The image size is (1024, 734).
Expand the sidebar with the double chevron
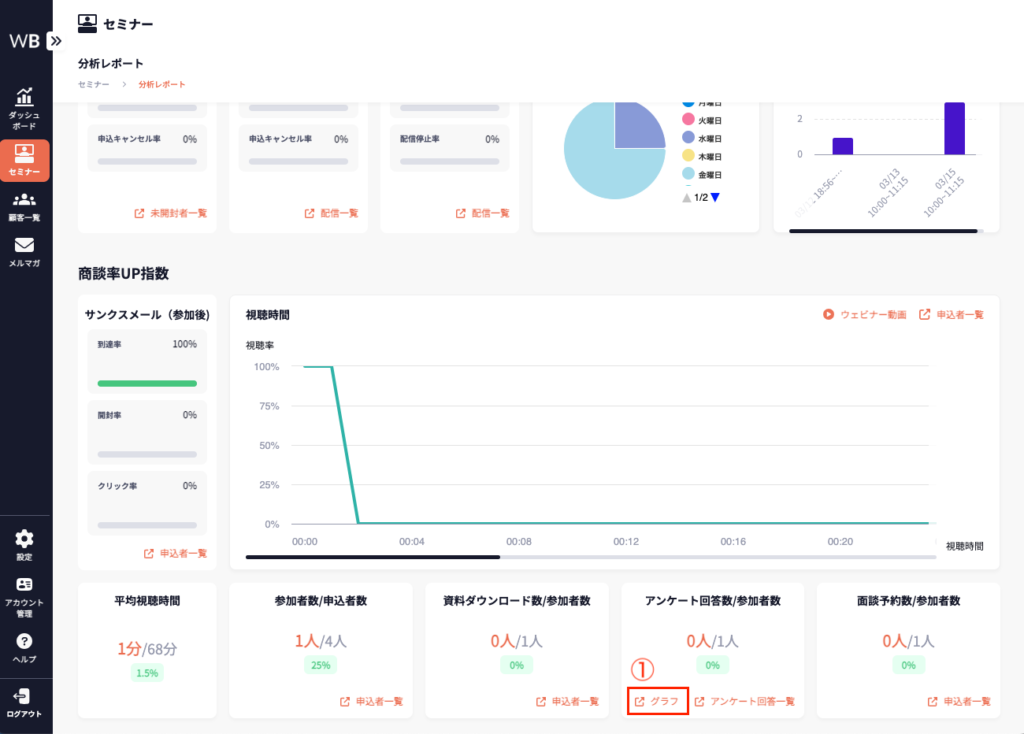pos(55,41)
